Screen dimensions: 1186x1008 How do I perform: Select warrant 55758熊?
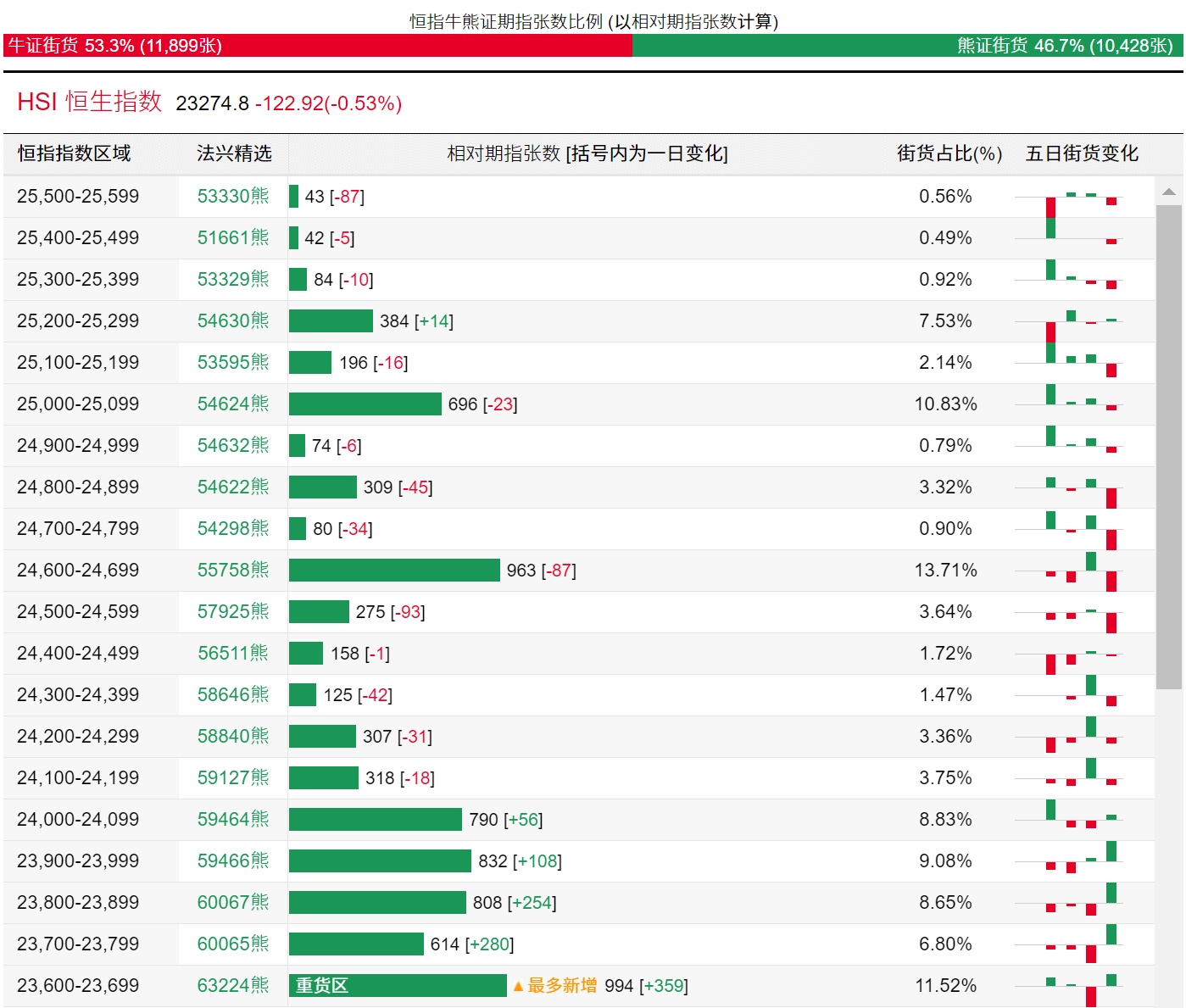(x=233, y=570)
